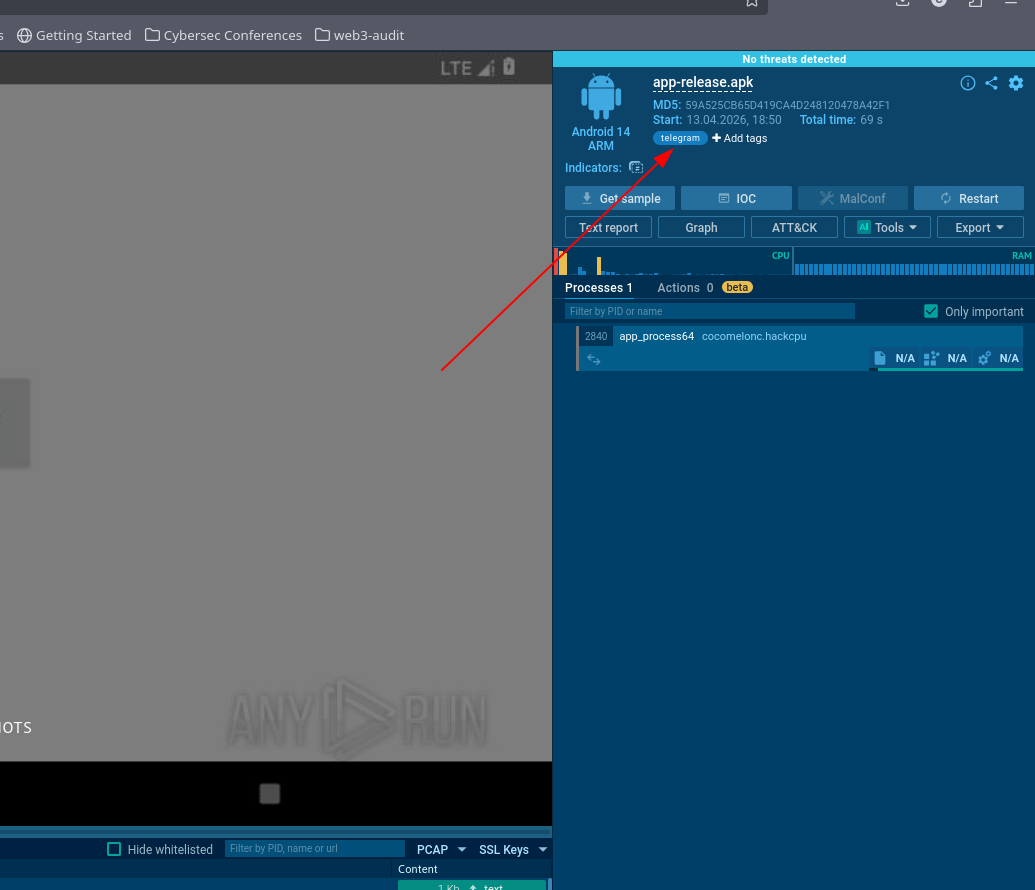
Task: Enable the Hide whitelisted checkbox
Action: click(x=114, y=848)
